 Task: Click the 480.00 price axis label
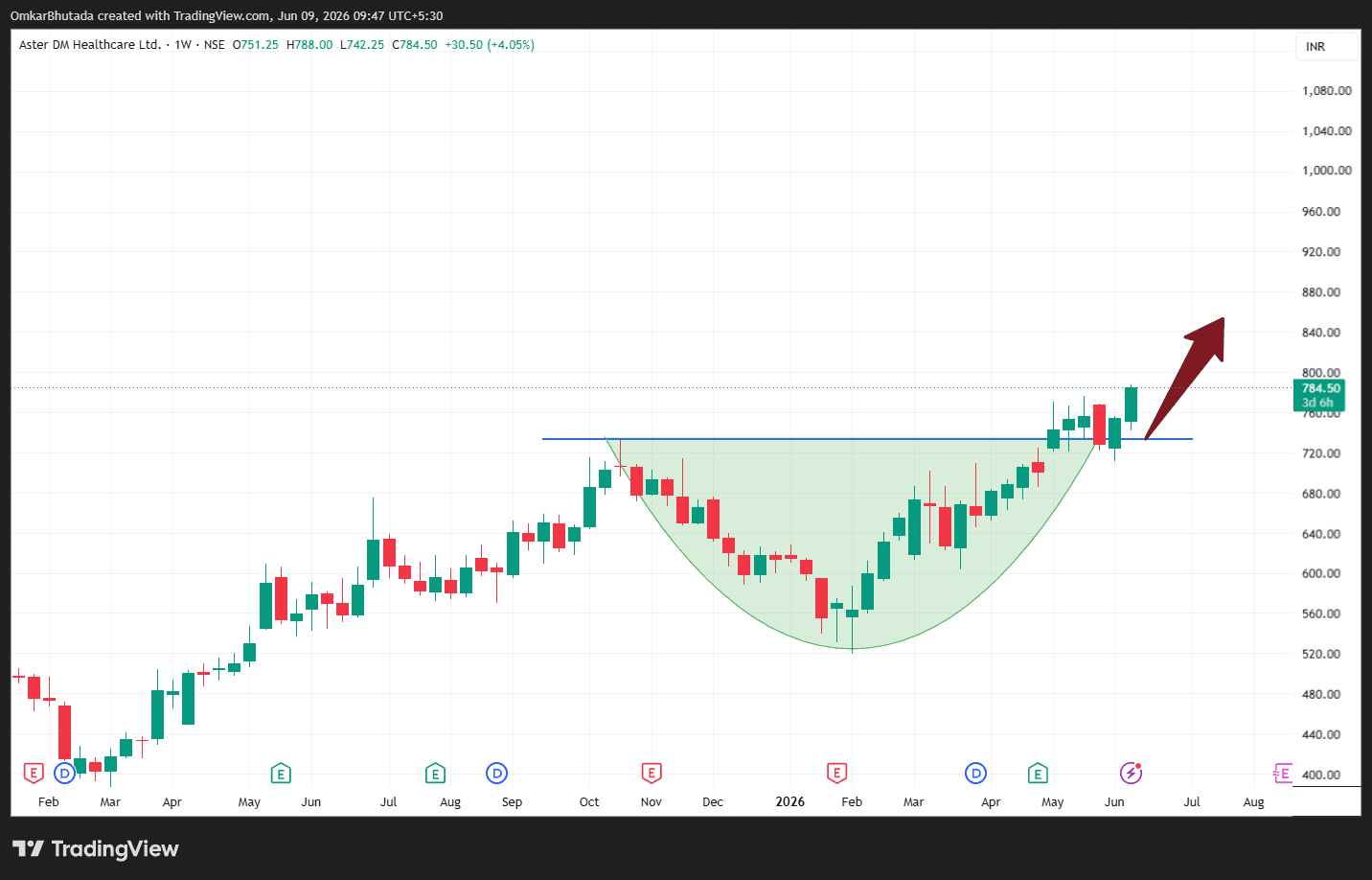pos(1321,694)
